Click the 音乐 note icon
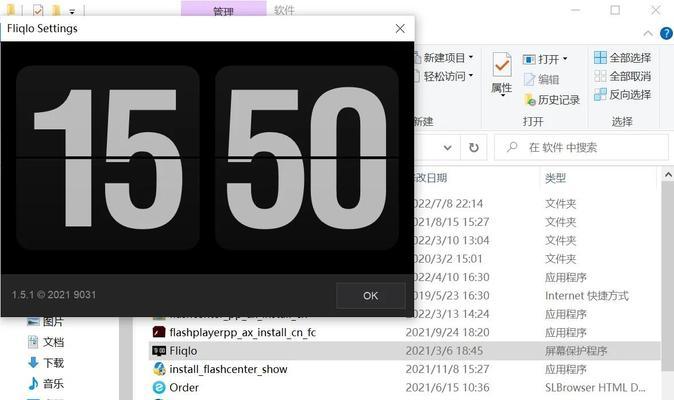 (x=33, y=383)
